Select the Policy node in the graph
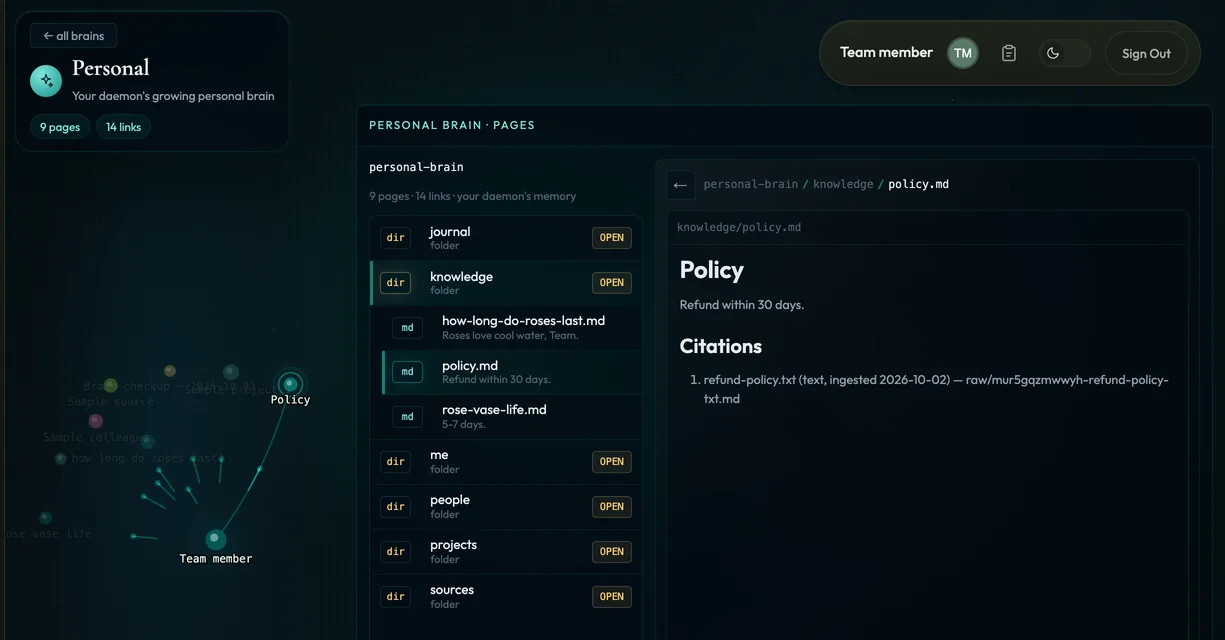Screen dimensions: 1225x640 (290, 384)
